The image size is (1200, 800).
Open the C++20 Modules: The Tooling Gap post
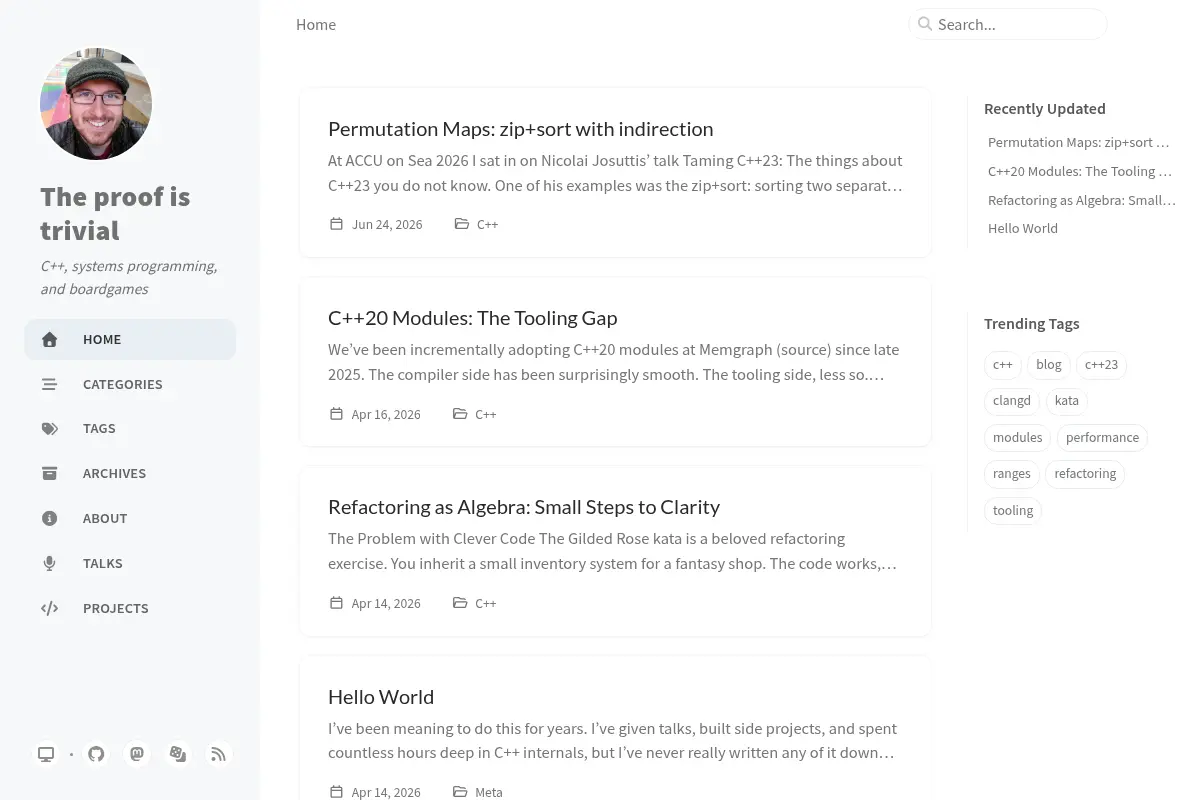pos(472,318)
